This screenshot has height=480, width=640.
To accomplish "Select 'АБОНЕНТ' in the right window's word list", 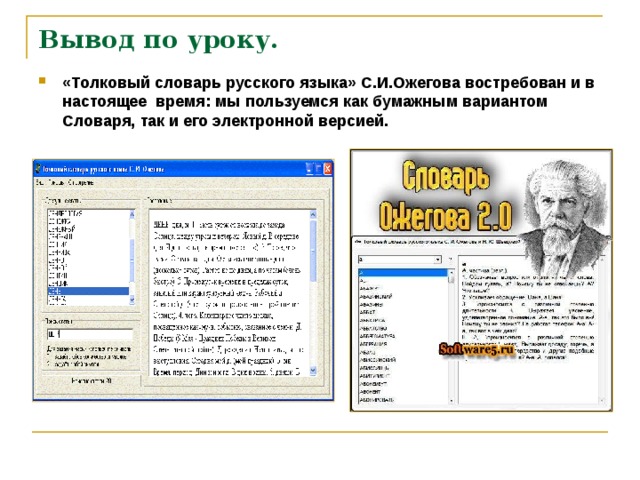I will 370,392.
